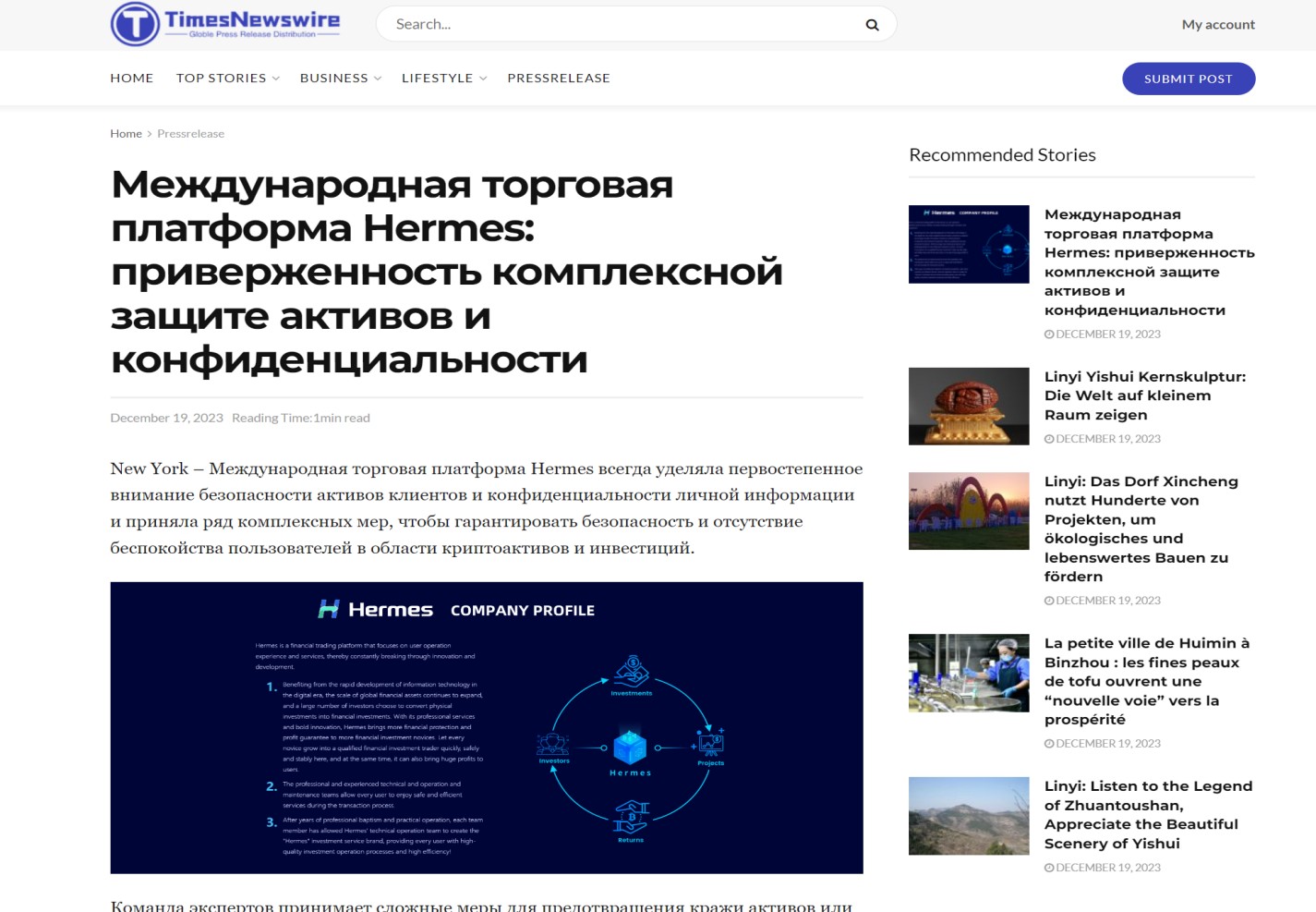Screen dimensions: 1316x912
Task: Click the clock icon under the Dorf Xincheng story
Action: click(x=1049, y=601)
